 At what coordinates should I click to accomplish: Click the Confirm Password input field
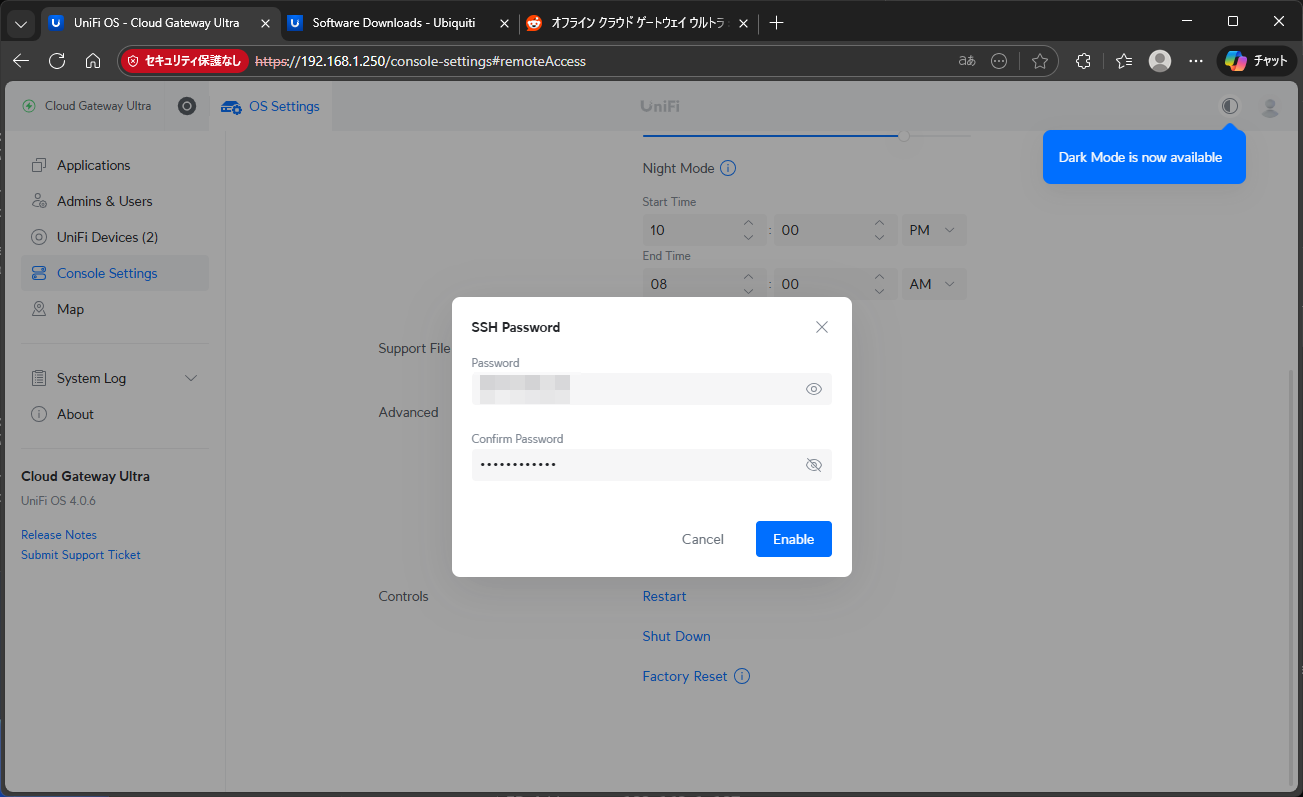click(x=635, y=465)
